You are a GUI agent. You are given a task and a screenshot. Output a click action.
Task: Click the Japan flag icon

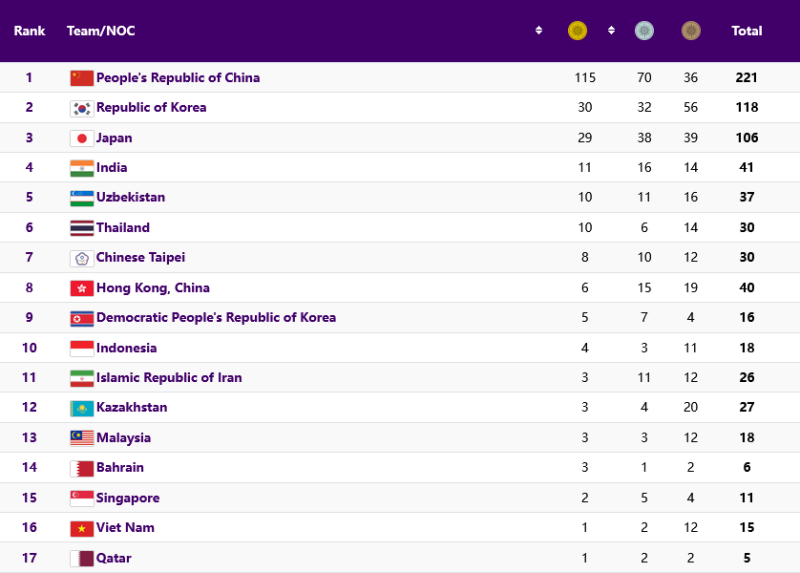click(82, 138)
